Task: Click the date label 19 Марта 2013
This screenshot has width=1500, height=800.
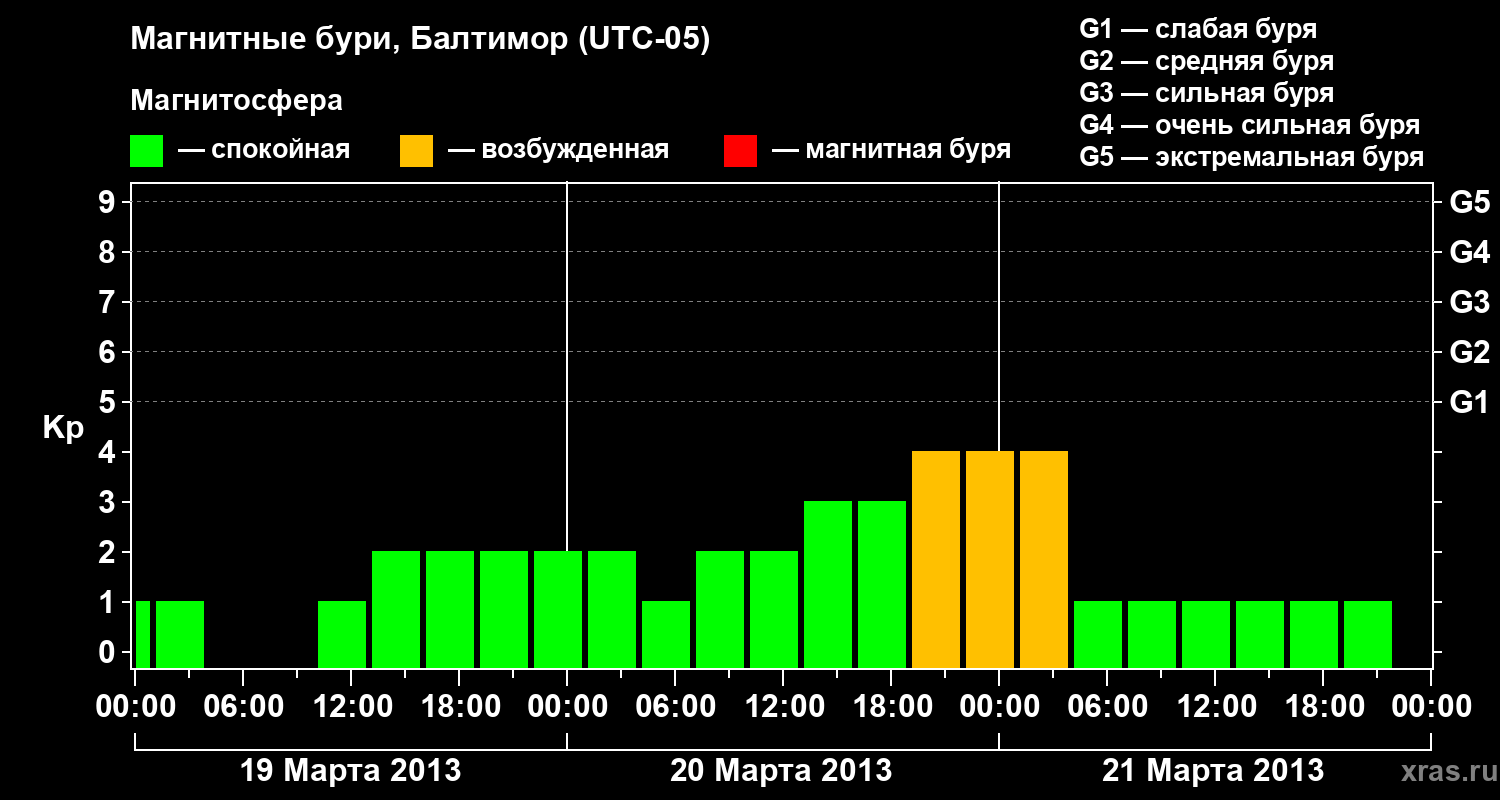Action: [x=351, y=771]
